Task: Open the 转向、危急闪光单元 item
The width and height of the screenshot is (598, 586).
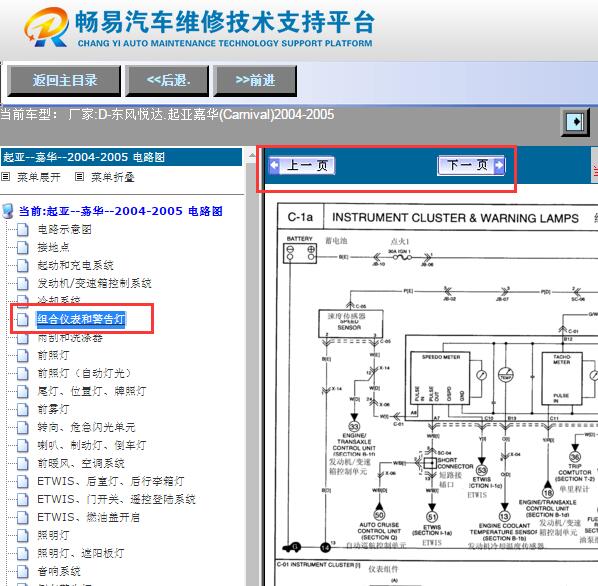Action: (x=86, y=427)
